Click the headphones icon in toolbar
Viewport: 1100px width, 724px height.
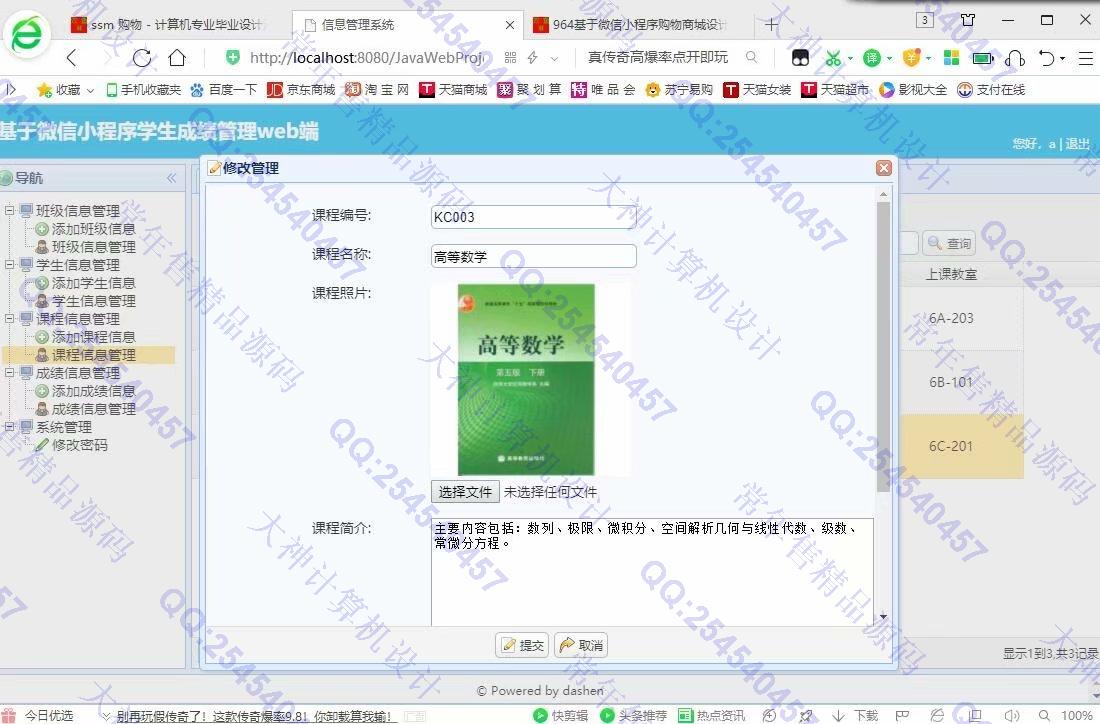coord(1014,58)
